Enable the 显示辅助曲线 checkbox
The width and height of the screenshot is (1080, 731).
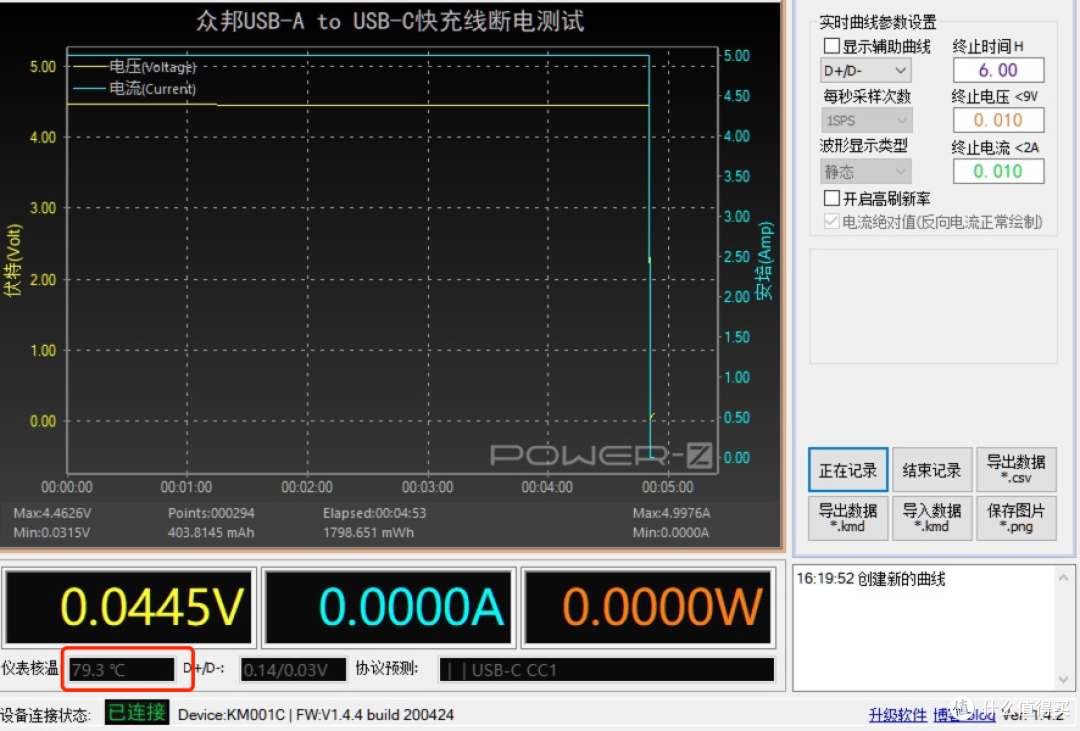point(832,46)
